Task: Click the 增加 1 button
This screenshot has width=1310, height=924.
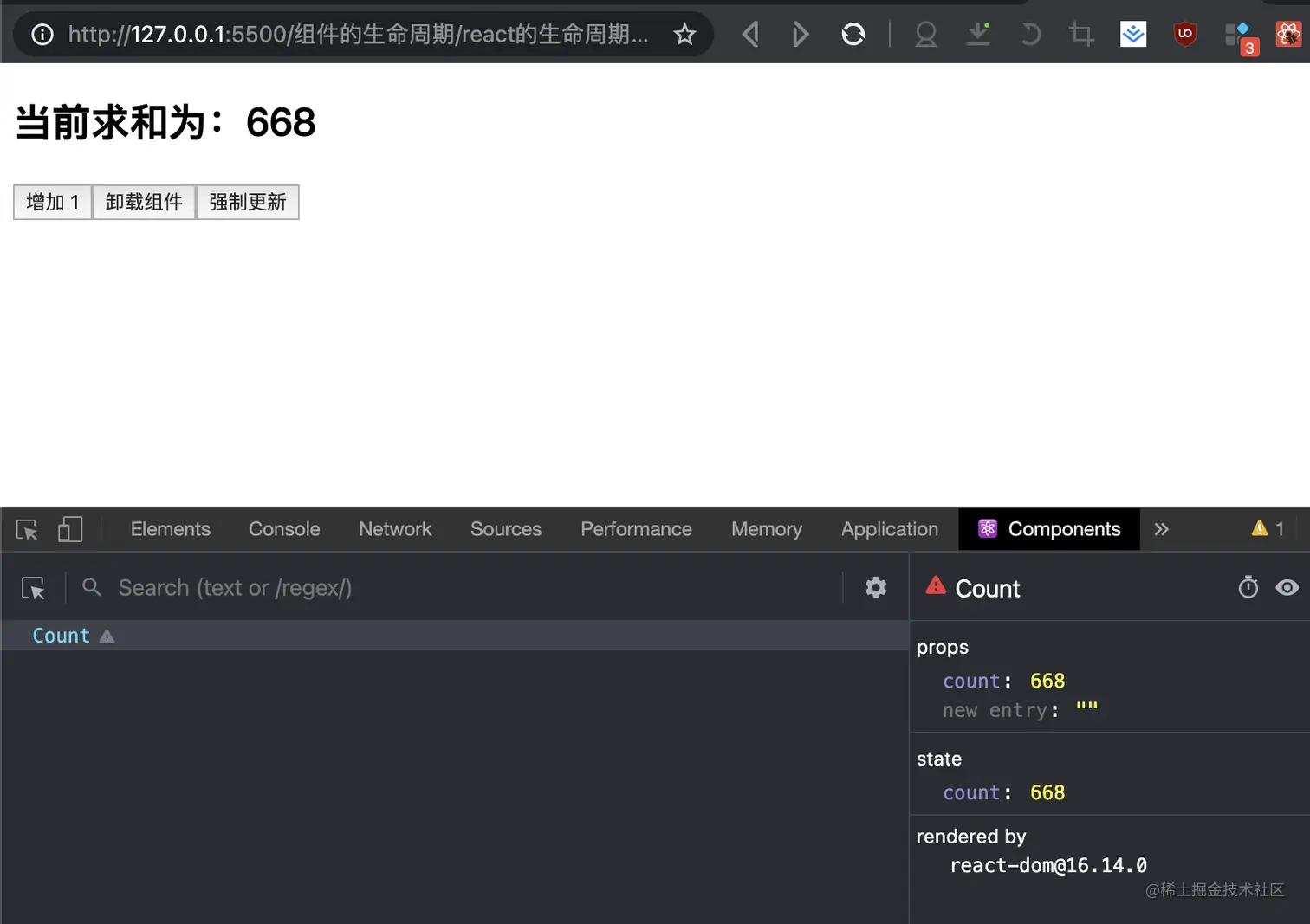Action: pyautogui.click(x=53, y=202)
